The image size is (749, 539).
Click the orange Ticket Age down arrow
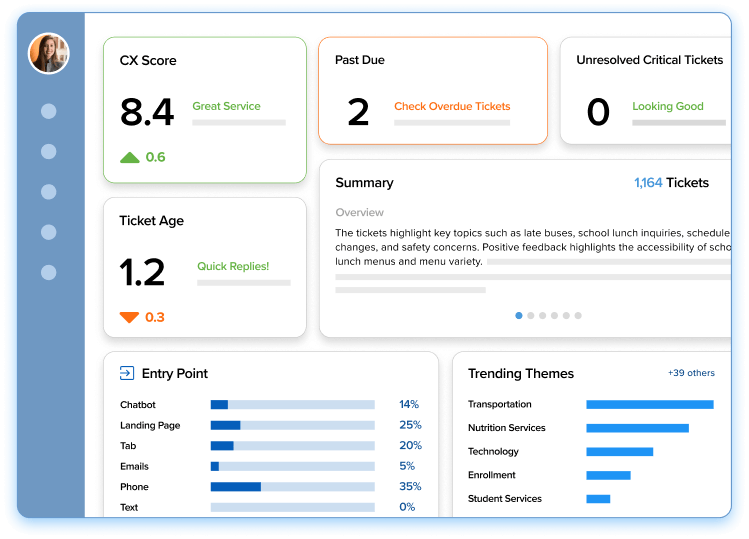tap(130, 317)
